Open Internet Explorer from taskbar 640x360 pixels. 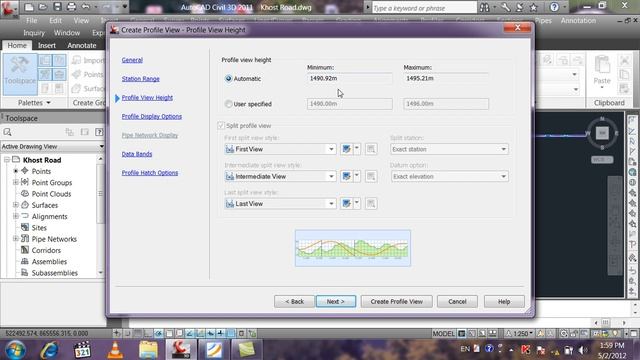[49, 350]
